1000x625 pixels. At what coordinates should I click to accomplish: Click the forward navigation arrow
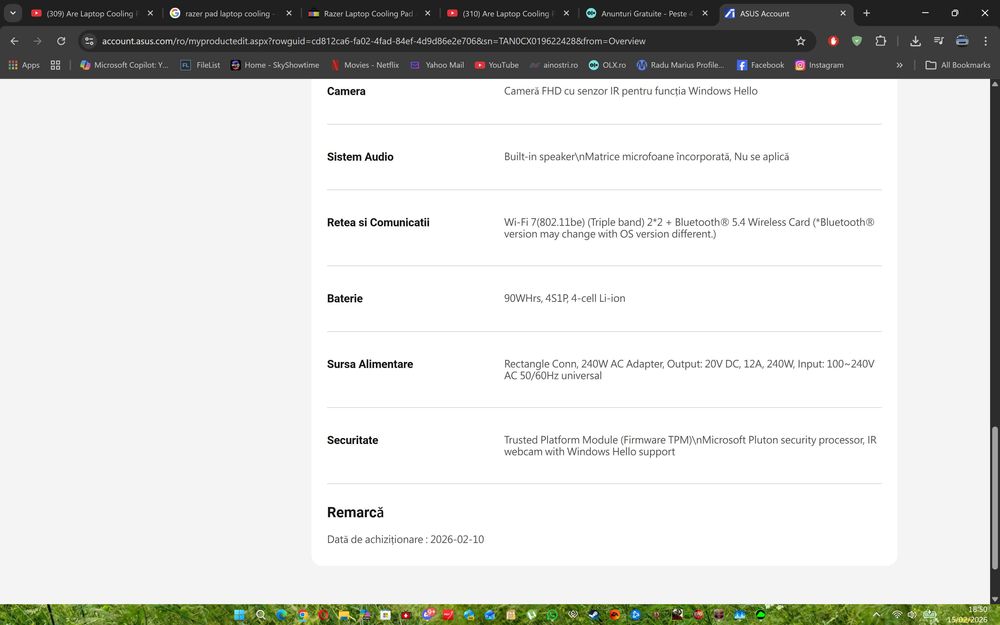tap(38, 41)
